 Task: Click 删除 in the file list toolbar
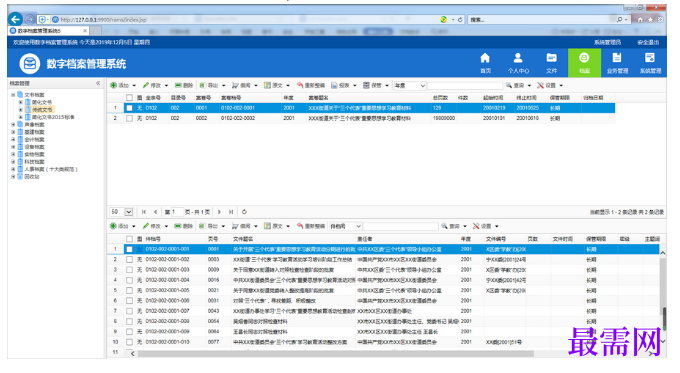184,226
